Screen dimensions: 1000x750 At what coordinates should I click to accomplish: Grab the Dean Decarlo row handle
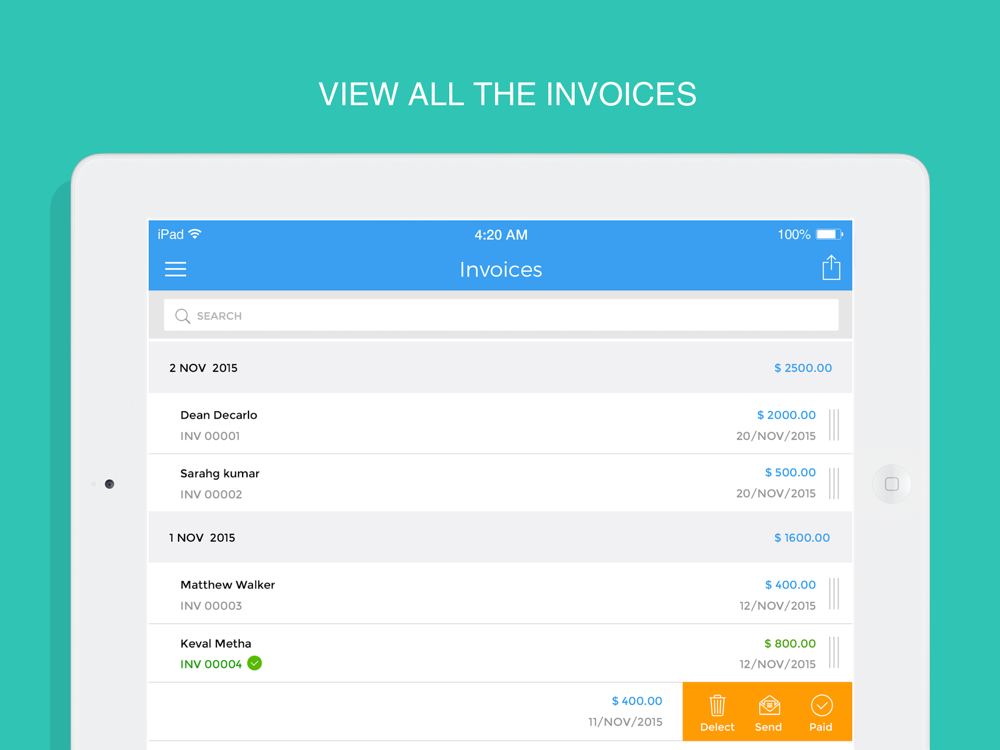834,425
